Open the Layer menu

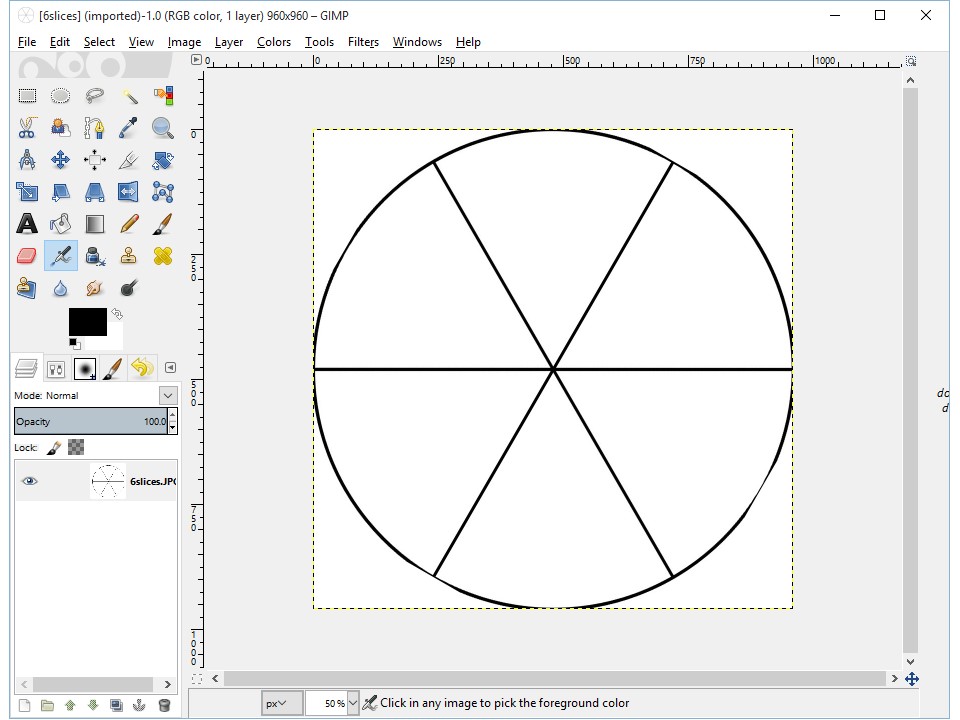tap(228, 42)
